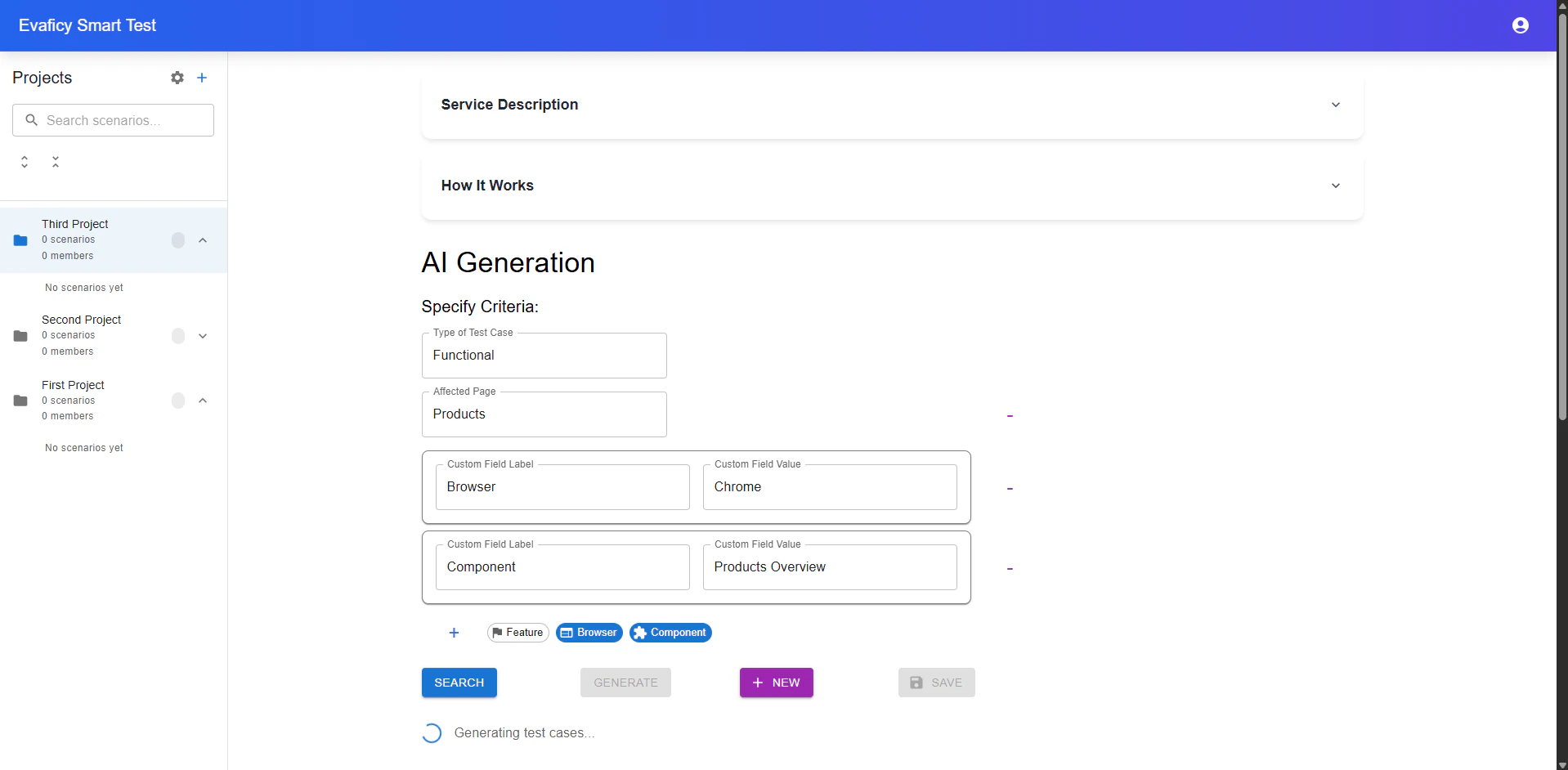Viewport: 1568px width, 770px height.
Task: Click the AI Generation heading
Action: pos(508,262)
